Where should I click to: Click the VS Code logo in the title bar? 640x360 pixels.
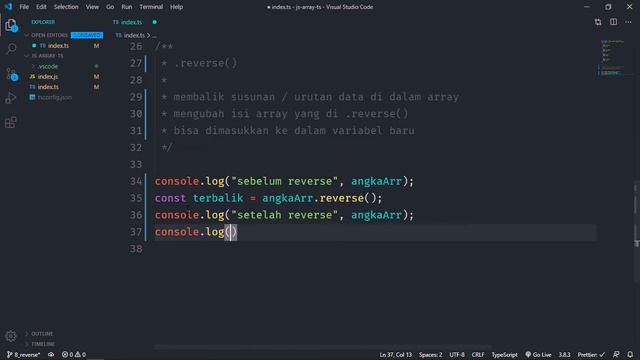[x=9, y=7]
